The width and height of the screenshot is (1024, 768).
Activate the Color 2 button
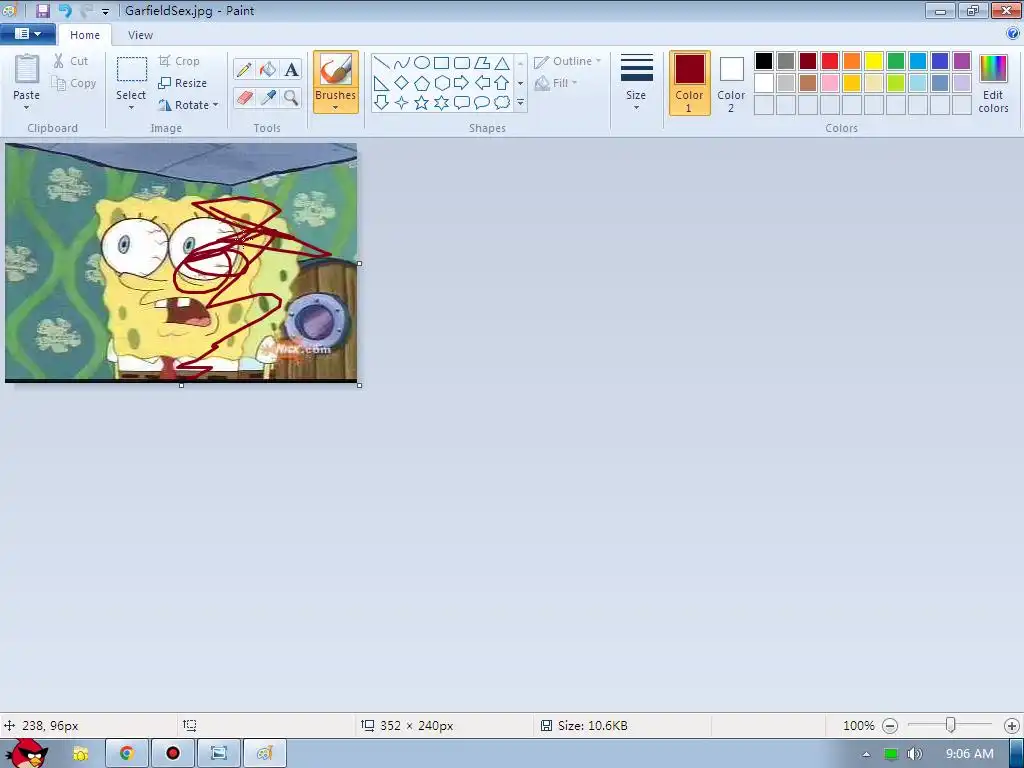731,83
